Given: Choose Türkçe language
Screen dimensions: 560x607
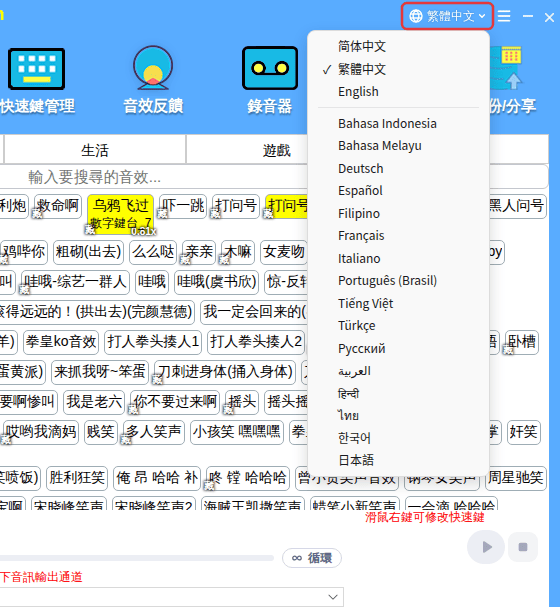Looking at the screenshot, I should click(356, 326).
